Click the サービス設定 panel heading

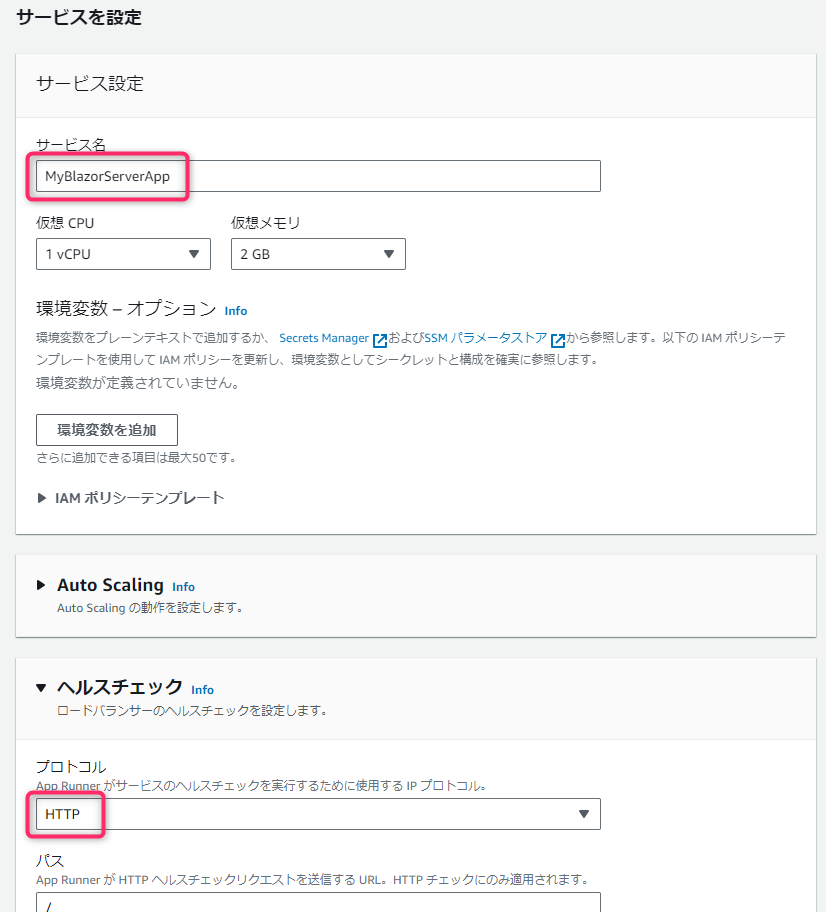tap(90, 84)
